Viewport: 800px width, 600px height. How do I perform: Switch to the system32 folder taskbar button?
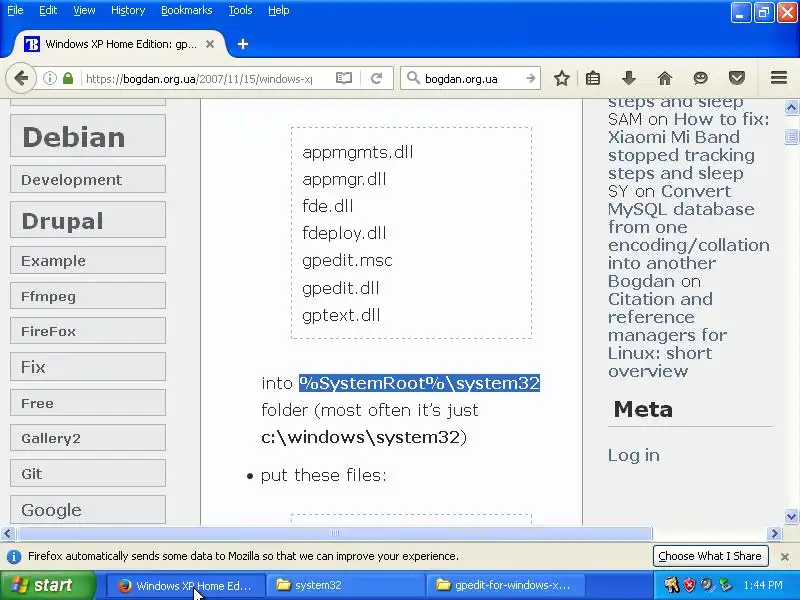(x=345, y=585)
